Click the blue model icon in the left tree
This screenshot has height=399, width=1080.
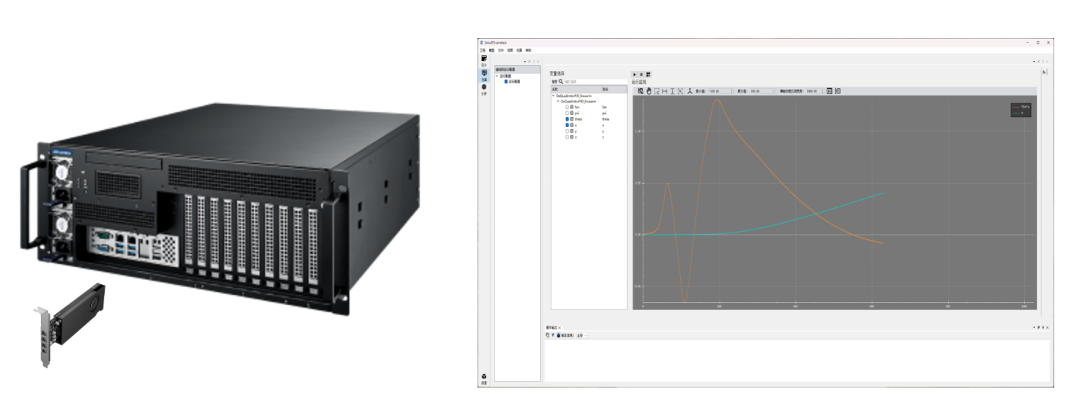tap(506, 81)
